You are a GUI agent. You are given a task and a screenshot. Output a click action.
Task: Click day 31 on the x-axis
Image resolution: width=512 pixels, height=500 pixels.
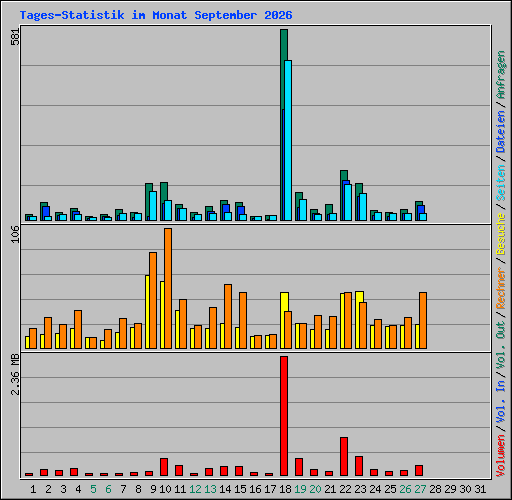[480, 489]
